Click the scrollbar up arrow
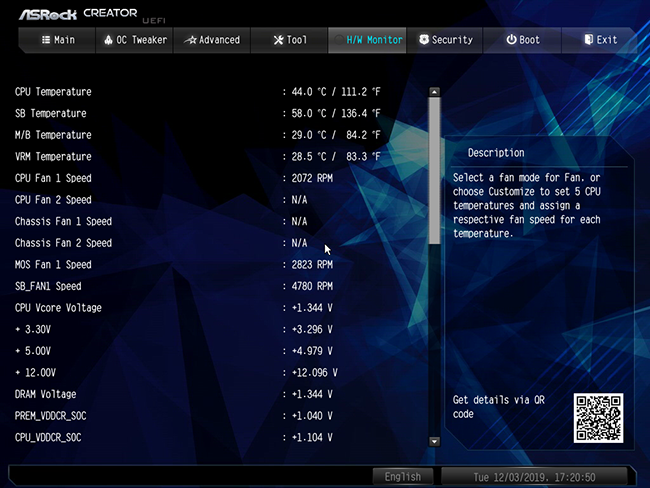The image size is (650, 488). (434, 92)
